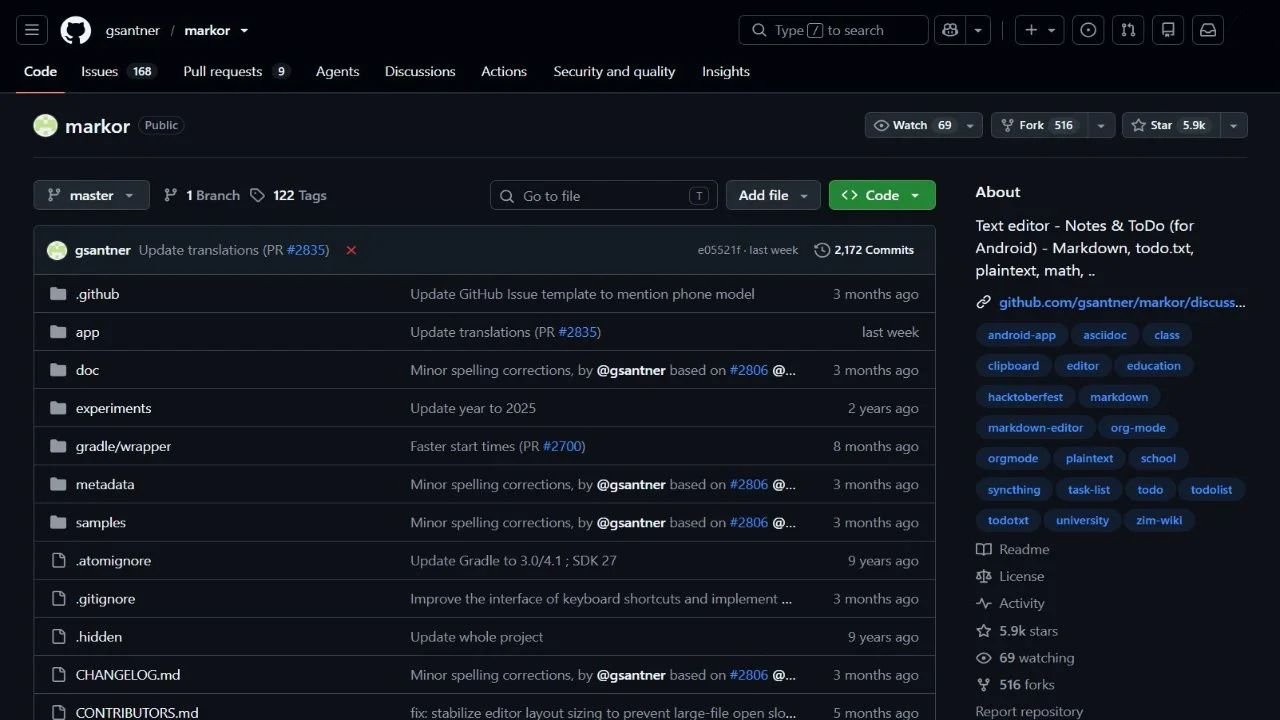Open the CHANGELOG.md file
1280x720 pixels.
pos(128,675)
